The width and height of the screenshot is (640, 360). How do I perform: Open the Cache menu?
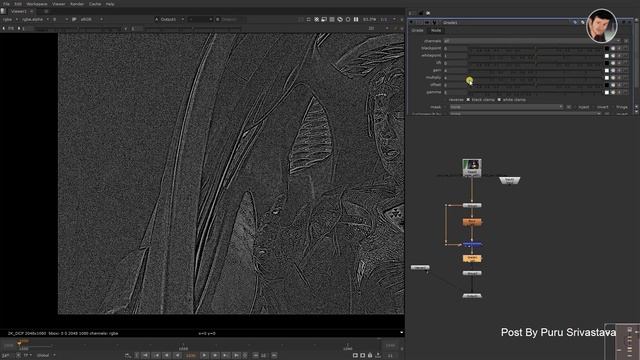point(95,4)
